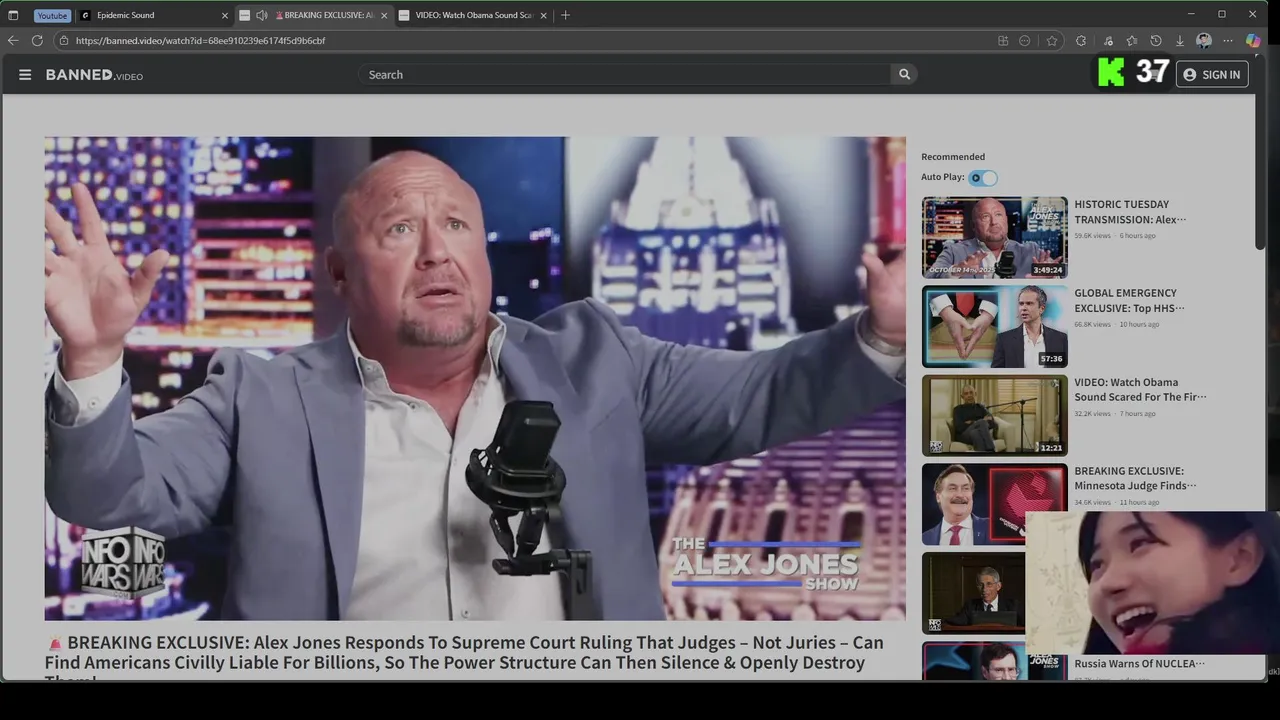Open the HISTORIC TUESDAY TRANSMISSION title link
The image size is (1280, 720).
(1130, 212)
